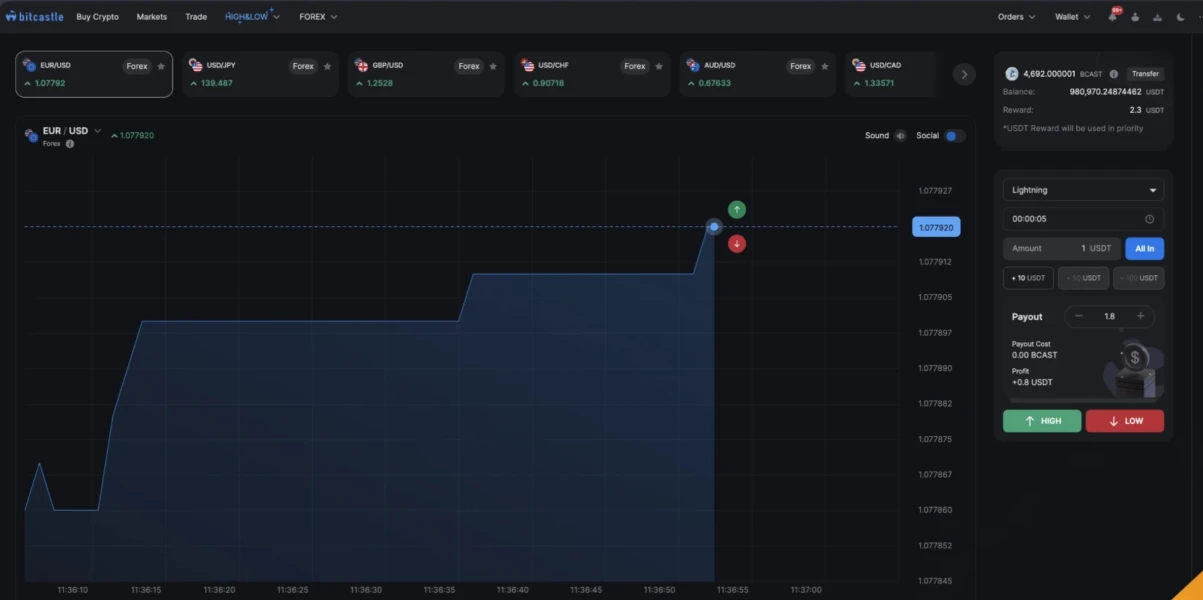Image resolution: width=1203 pixels, height=600 pixels.
Task: Click the clock icon in timer field
Action: (x=1149, y=219)
